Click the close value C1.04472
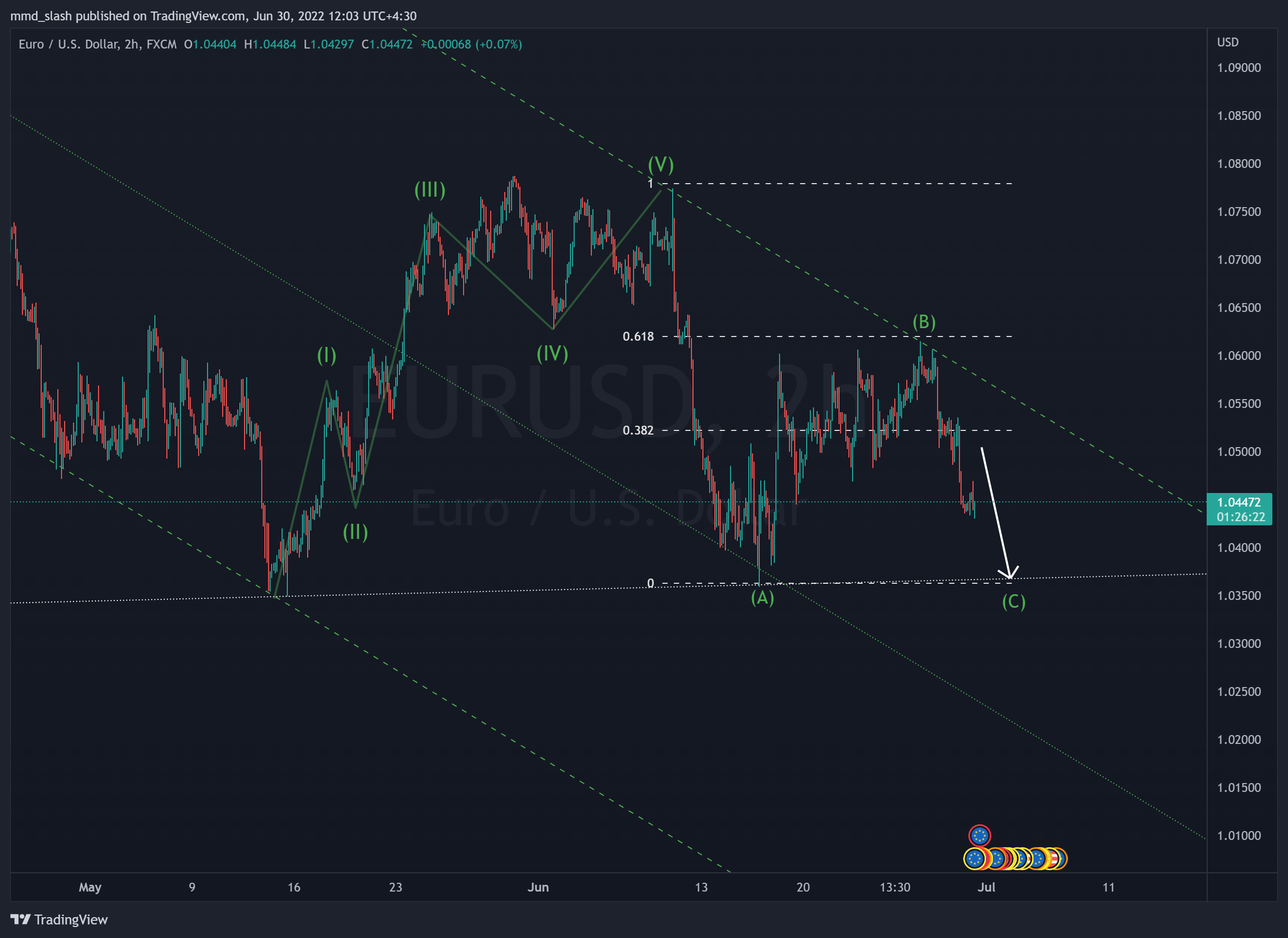The height and width of the screenshot is (938, 1288). click(387, 44)
